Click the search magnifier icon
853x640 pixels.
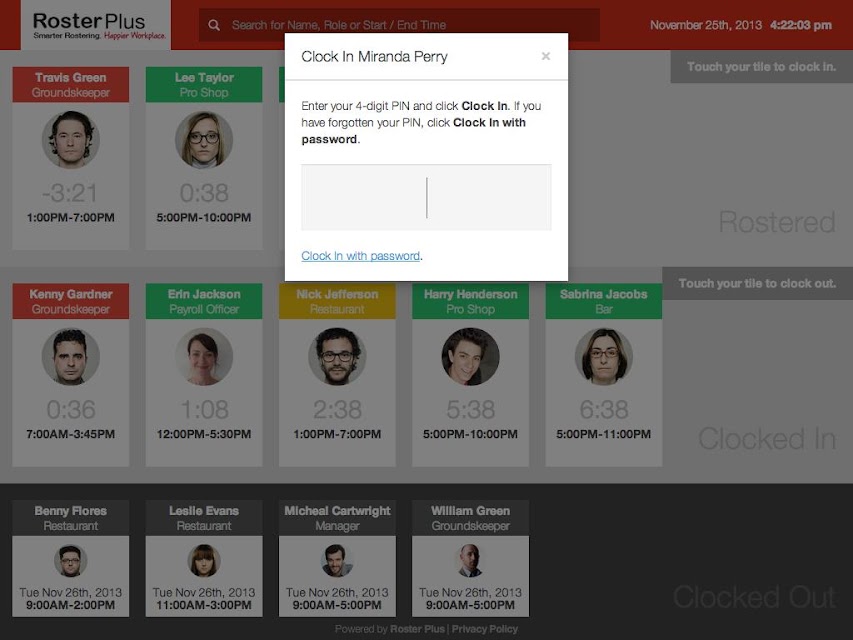pyautogui.click(x=214, y=25)
